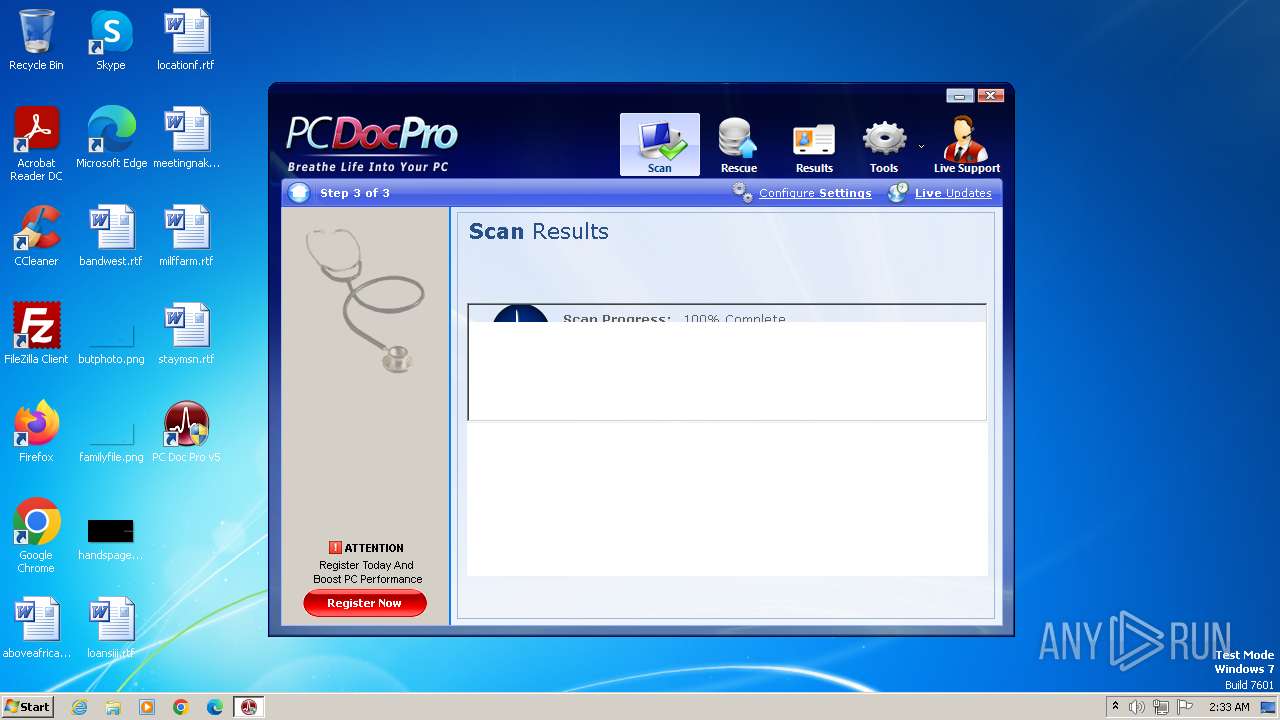Select the Firefox desktop shortcut
1280x720 pixels.
click(36, 432)
